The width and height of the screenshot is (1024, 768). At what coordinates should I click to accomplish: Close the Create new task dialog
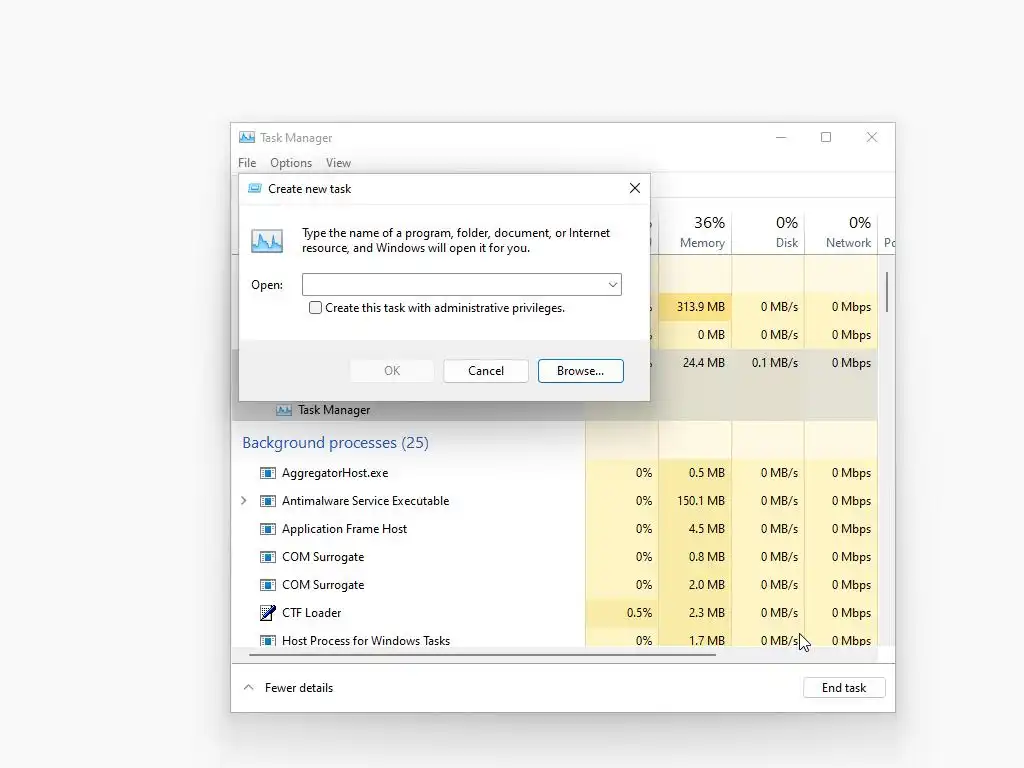(x=635, y=188)
